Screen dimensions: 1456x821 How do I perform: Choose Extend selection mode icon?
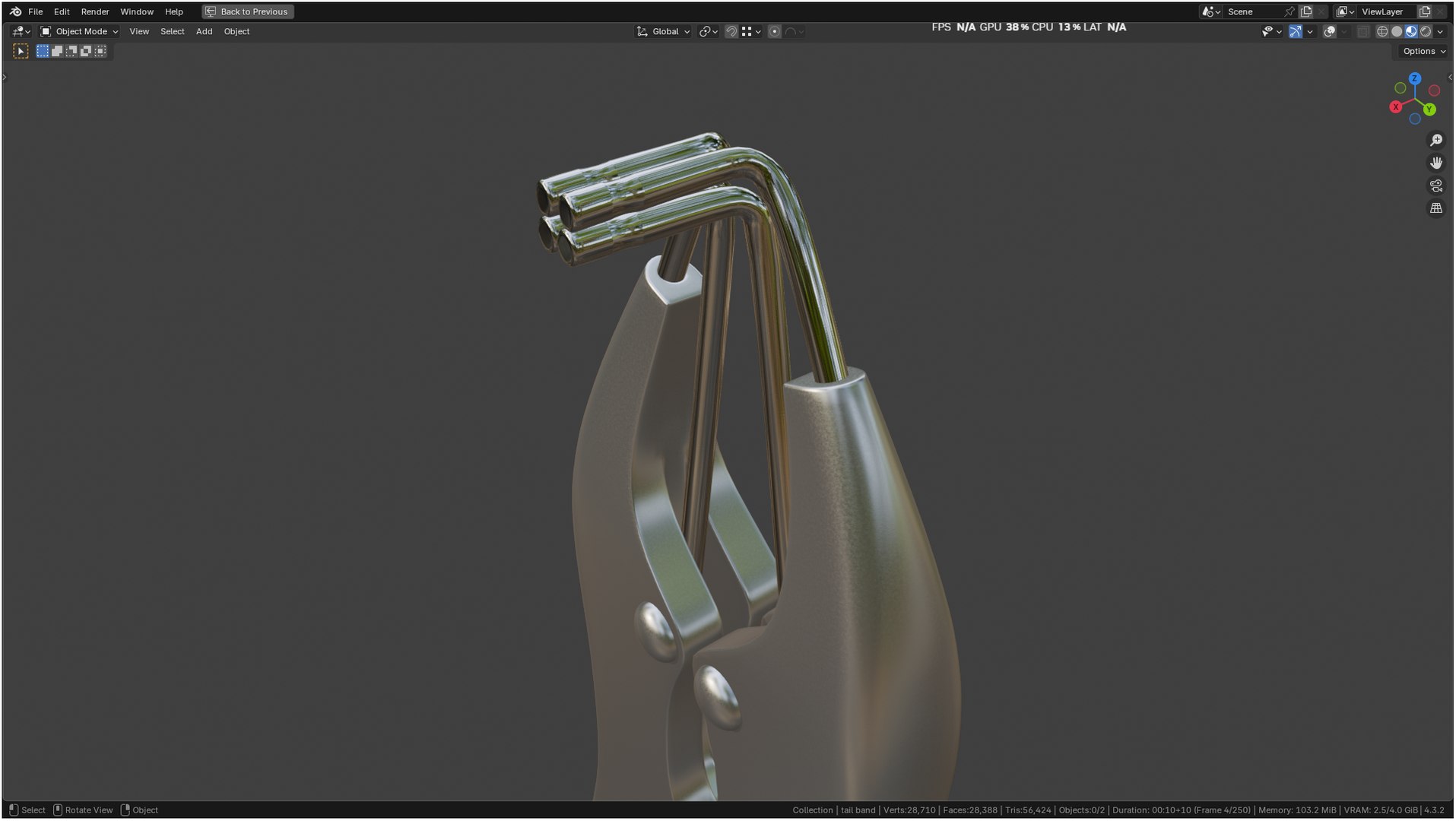57,51
